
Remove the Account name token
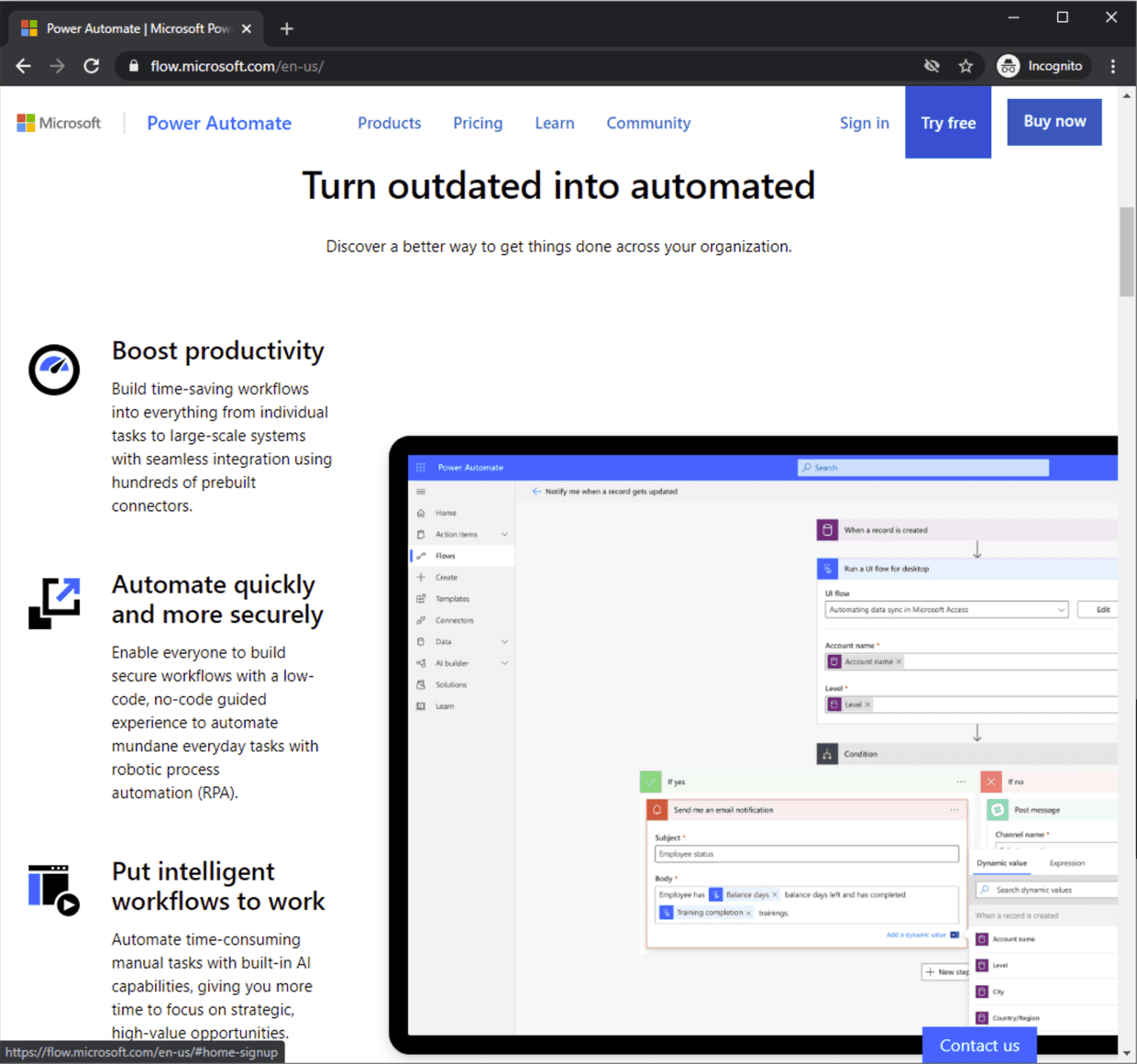point(899,661)
